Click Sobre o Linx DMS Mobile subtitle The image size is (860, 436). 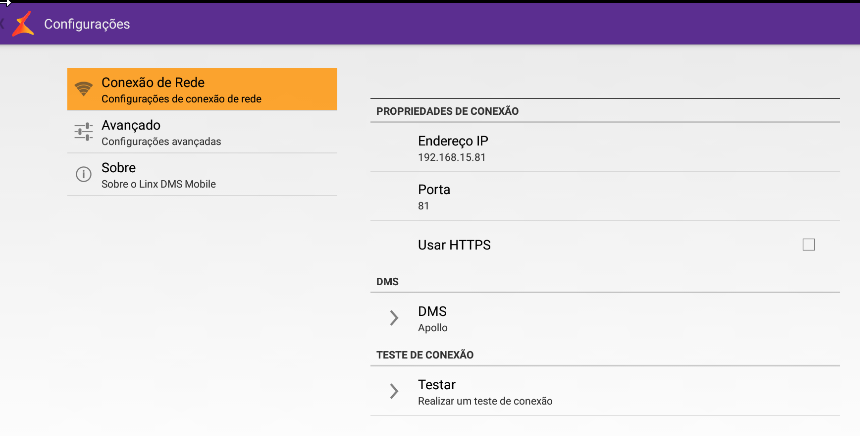[159, 184]
